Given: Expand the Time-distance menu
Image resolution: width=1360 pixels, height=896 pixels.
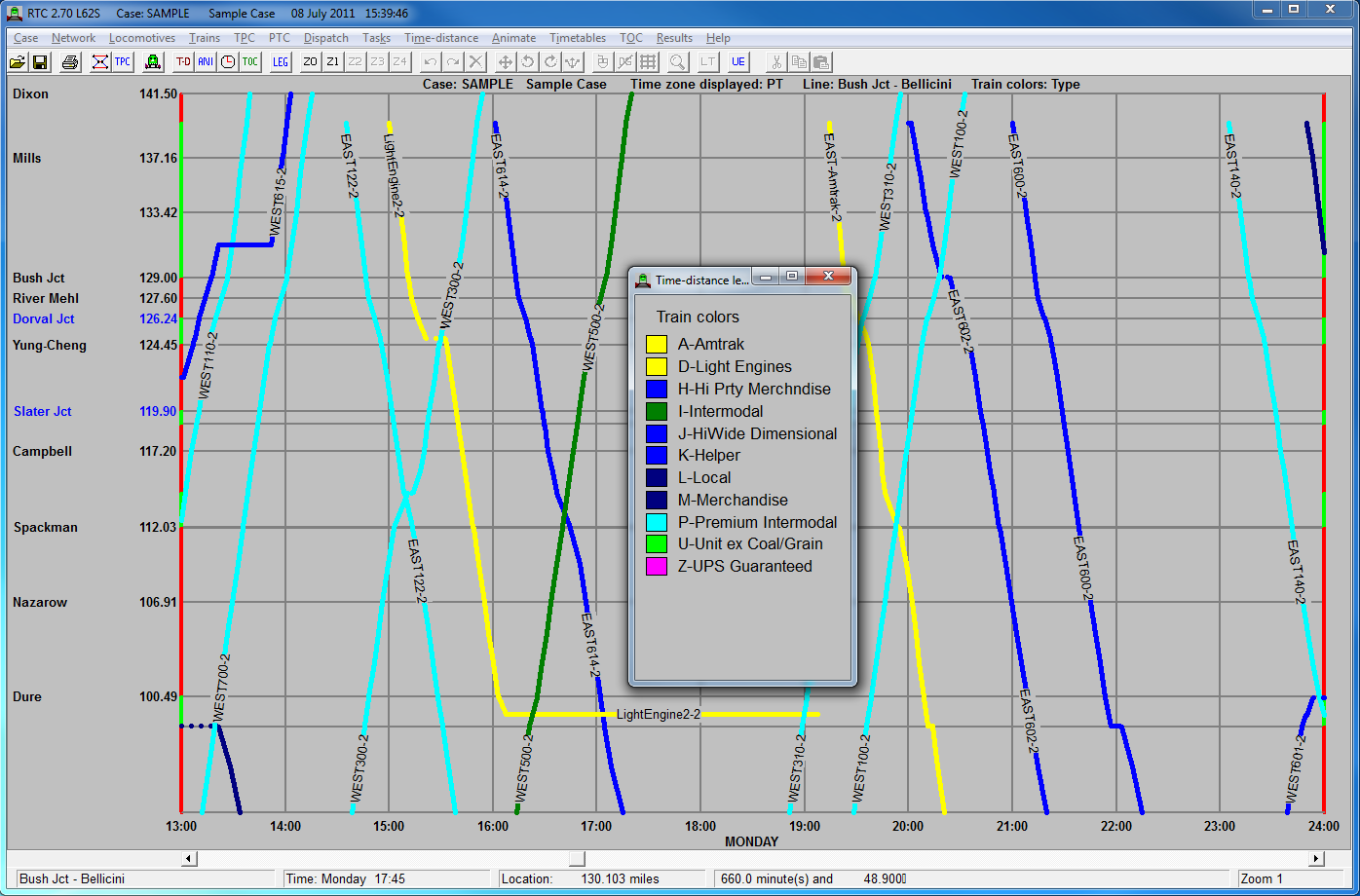Looking at the screenshot, I should click(441, 38).
